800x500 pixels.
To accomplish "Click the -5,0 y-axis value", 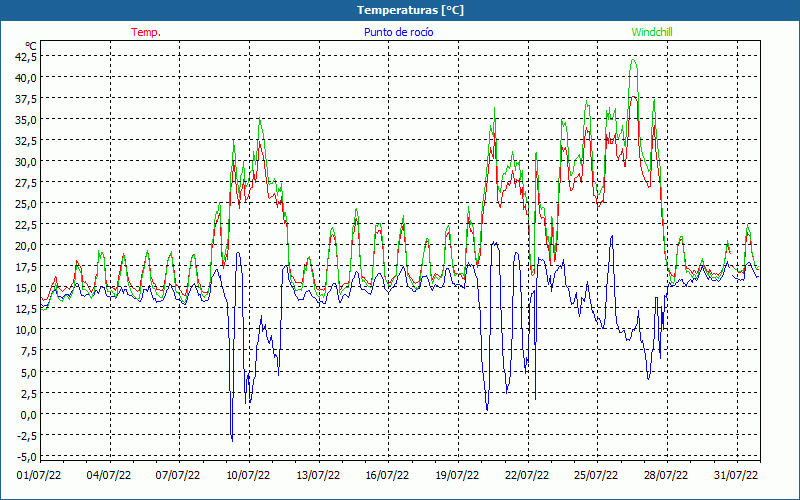I will point(27,456).
